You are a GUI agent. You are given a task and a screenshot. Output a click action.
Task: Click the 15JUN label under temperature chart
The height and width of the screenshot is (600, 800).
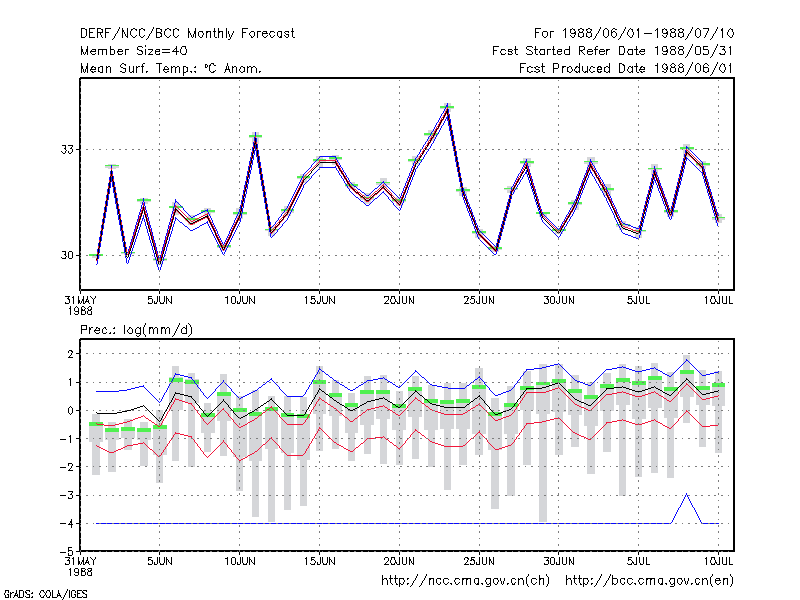(x=319, y=301)
